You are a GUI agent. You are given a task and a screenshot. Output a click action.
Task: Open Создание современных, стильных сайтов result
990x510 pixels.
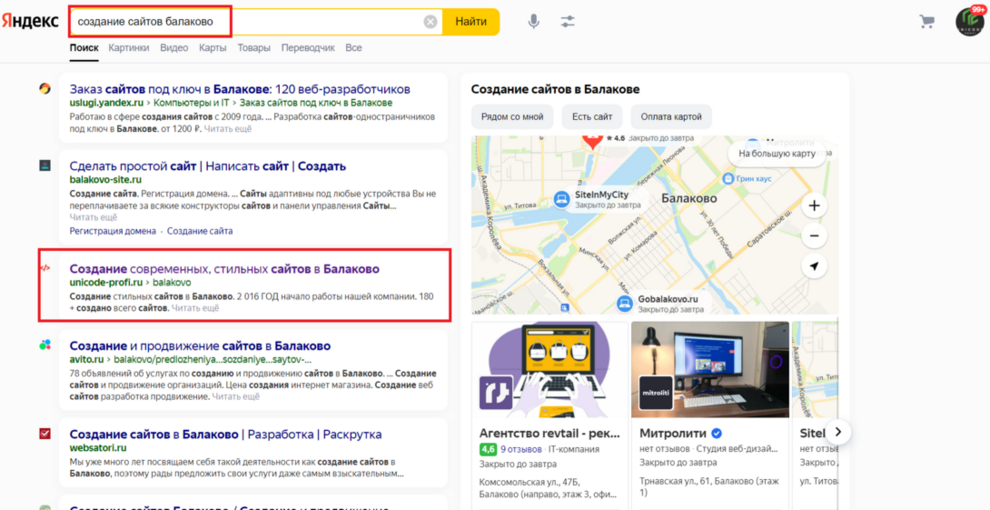[x=224, y=269]
